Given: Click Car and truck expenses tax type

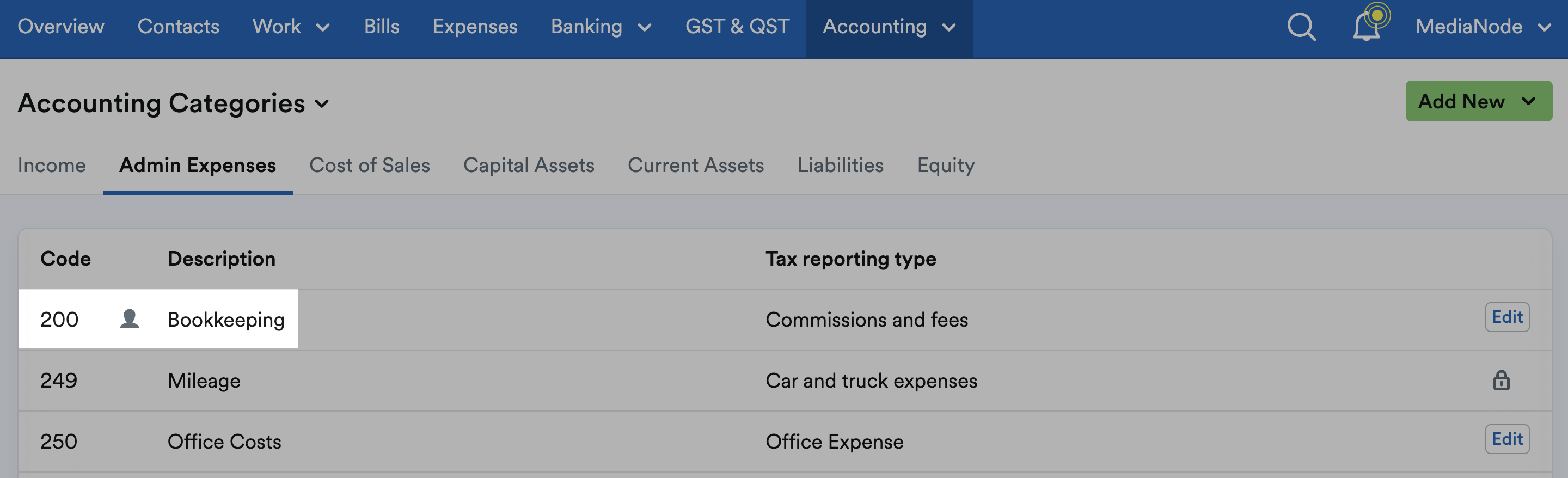Looking at the screenshot, I should point(871,380).
